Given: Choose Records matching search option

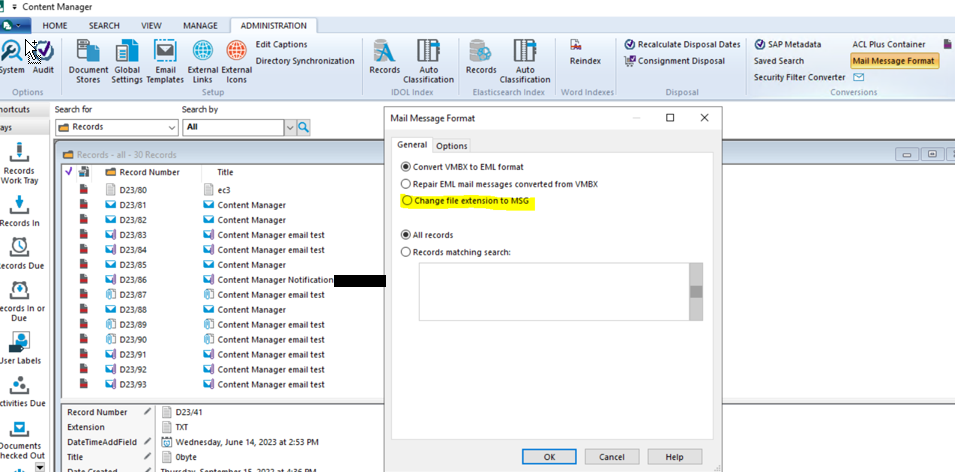Looking at the screenshot, I should [x=406, y=252].
